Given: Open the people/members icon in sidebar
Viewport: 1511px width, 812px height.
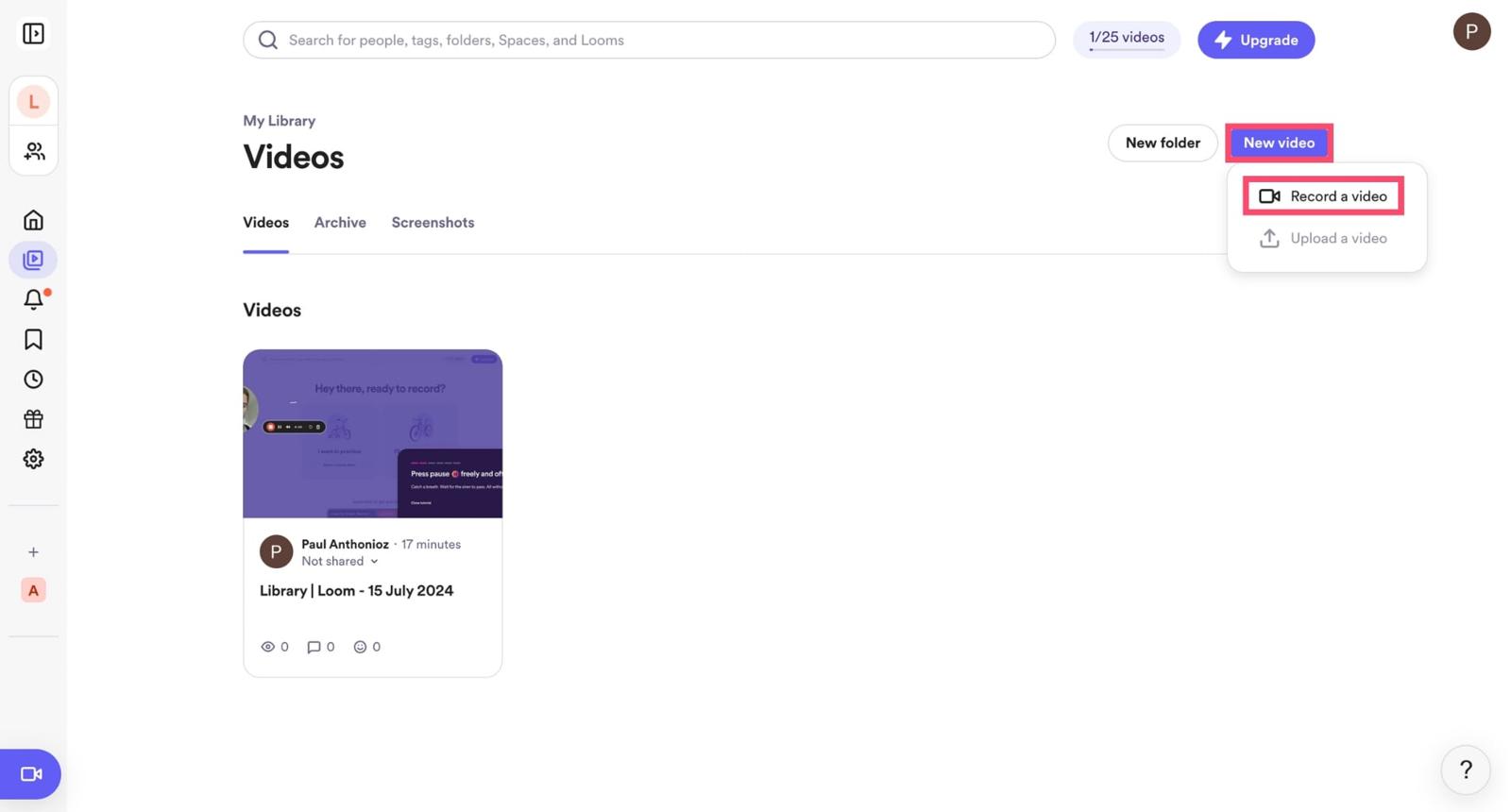Looking at the screenshot, I should [x=33, y=151].
